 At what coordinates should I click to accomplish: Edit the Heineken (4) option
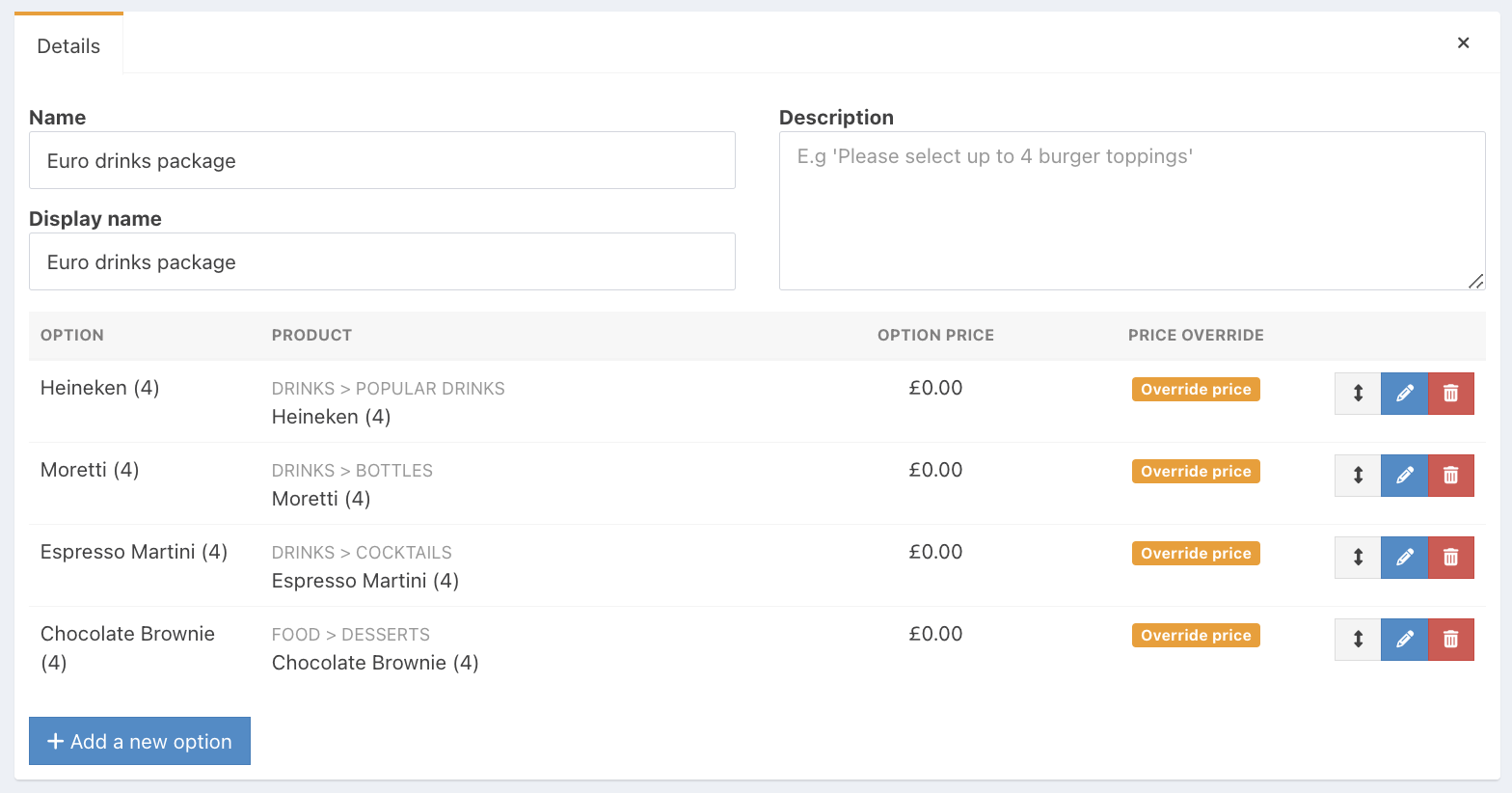tap(1404, 394)
